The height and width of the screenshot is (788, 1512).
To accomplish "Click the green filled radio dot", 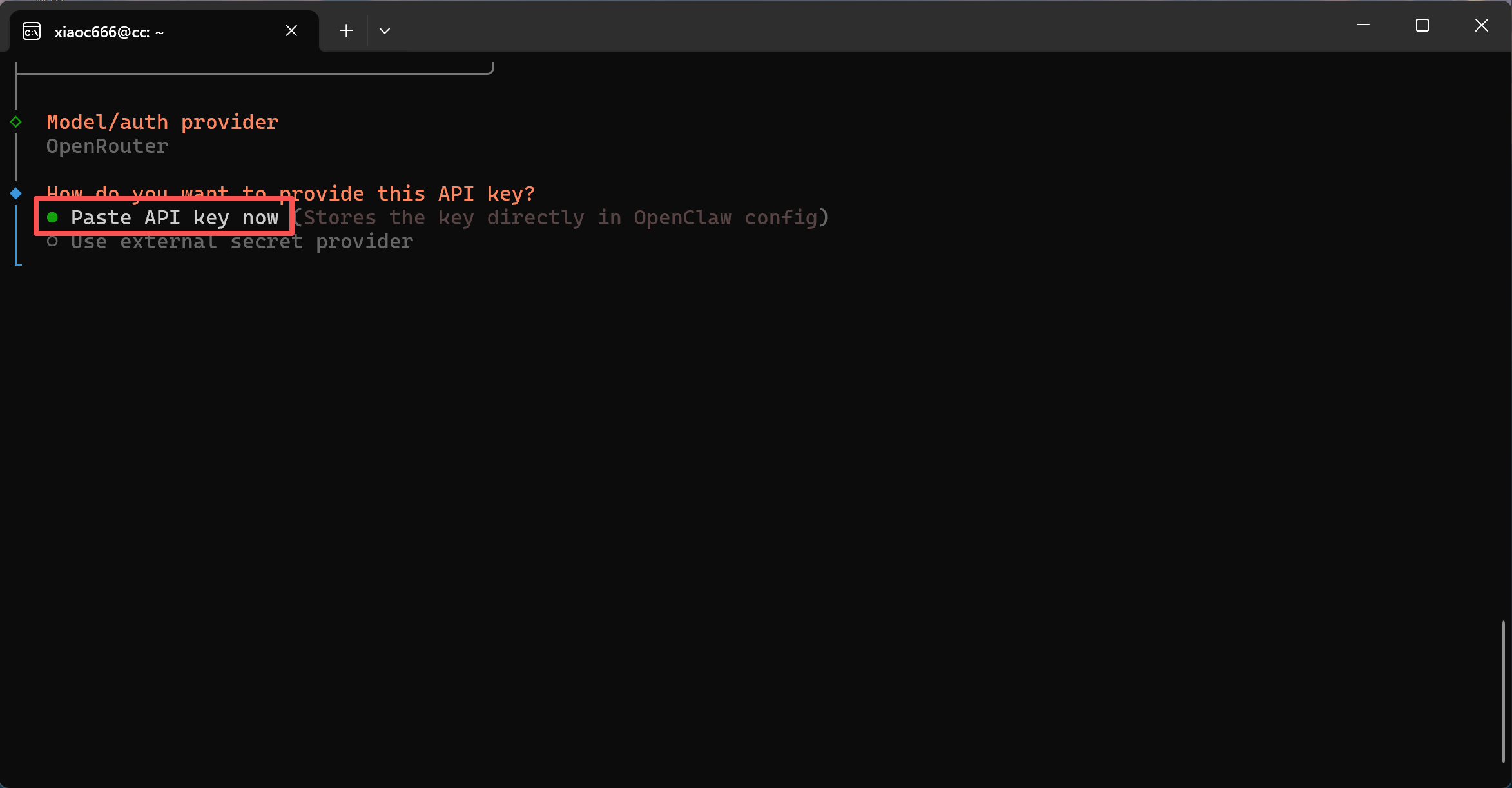I will (53, 218).
